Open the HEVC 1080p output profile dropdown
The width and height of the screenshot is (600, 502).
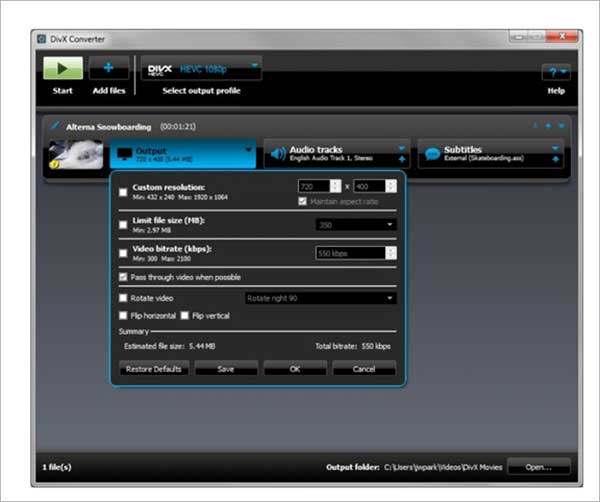254,65
